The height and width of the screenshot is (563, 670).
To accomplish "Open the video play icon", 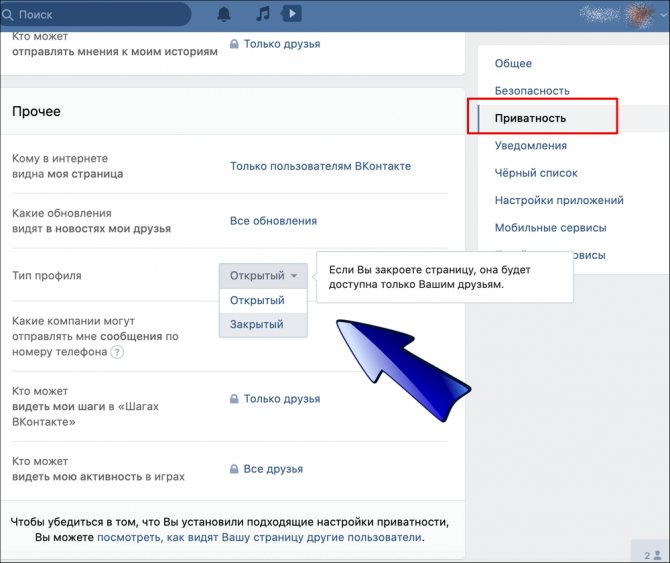I will coord(291,14).
